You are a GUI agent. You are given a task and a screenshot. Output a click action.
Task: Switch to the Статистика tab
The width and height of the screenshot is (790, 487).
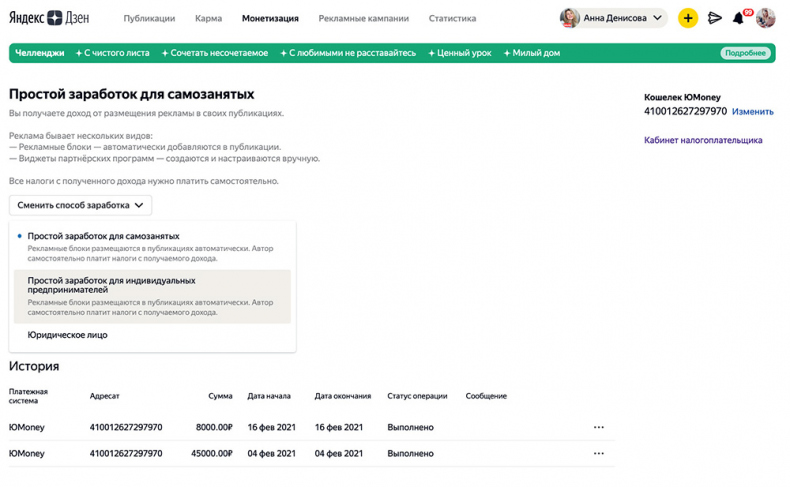click(452, 18)
